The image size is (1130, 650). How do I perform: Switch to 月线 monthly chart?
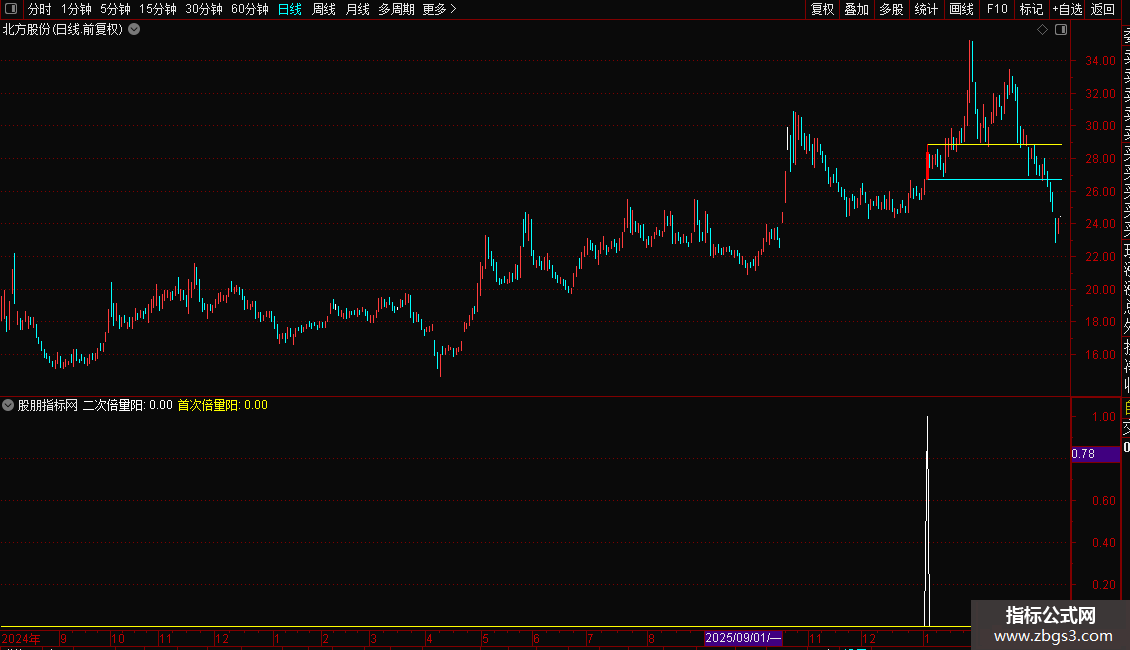[357, 9]
